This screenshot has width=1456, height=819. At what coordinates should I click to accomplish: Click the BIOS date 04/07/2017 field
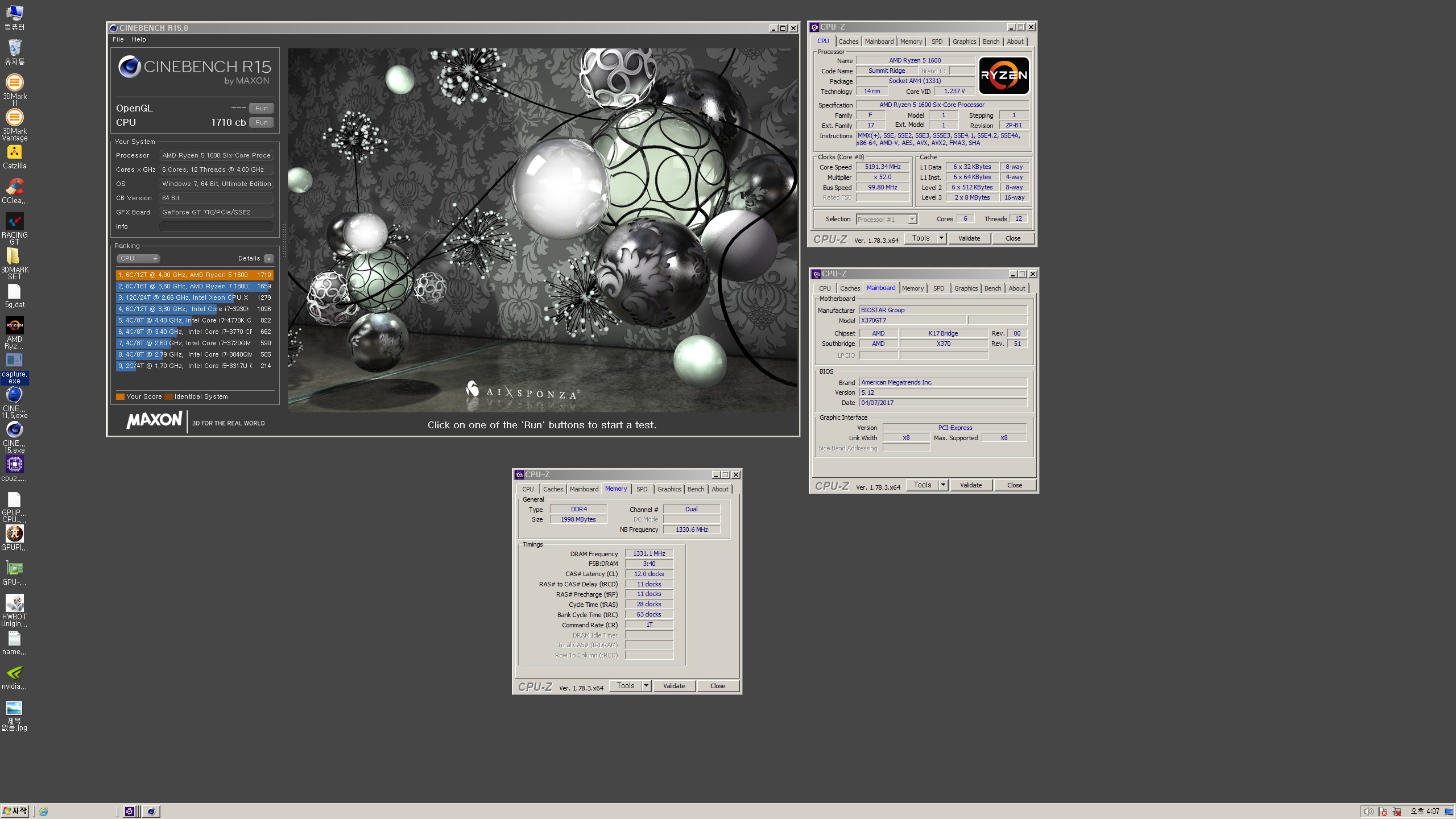(943, 403)
